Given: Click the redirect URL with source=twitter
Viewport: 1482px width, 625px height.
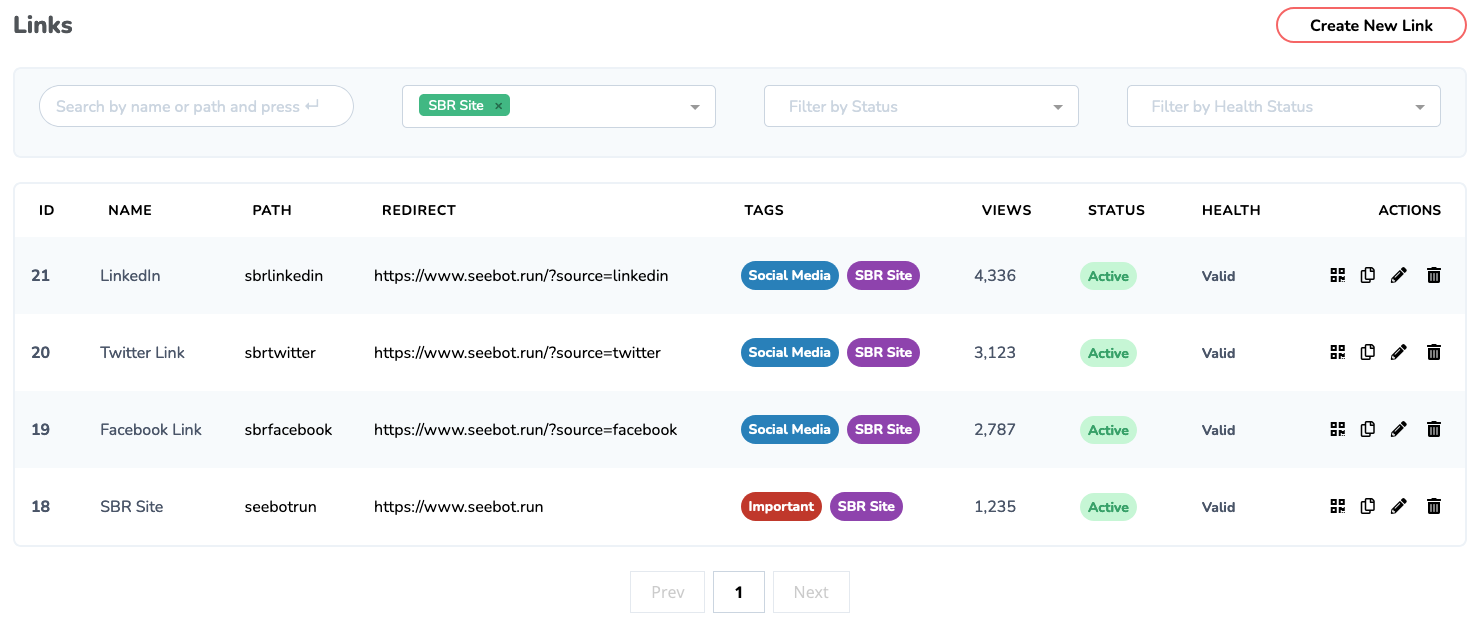Looking at the screenshot, I should pyautogui.click(x=517, y=352).
